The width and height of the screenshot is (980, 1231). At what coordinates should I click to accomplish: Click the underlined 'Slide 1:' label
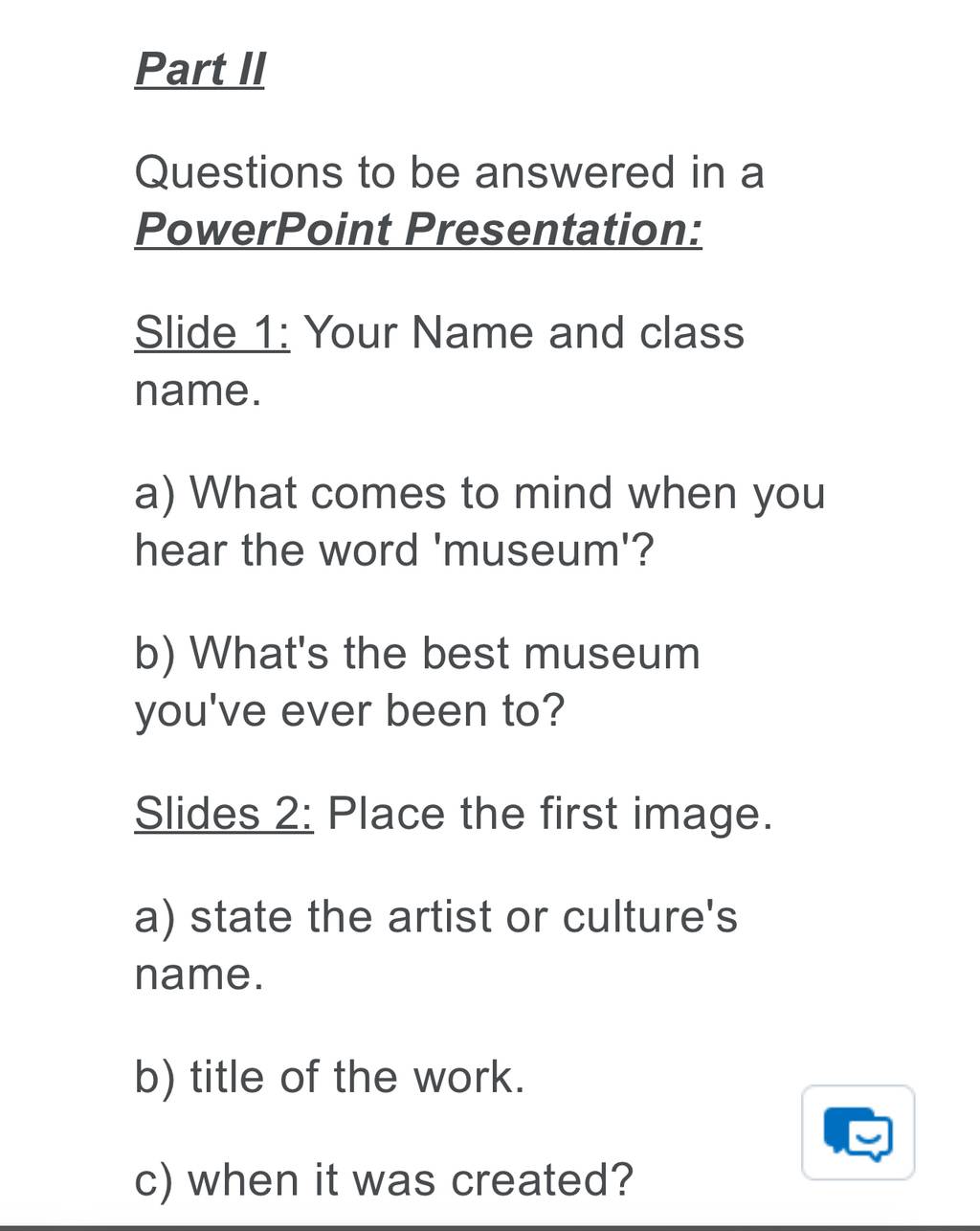(x=212, y=333)
